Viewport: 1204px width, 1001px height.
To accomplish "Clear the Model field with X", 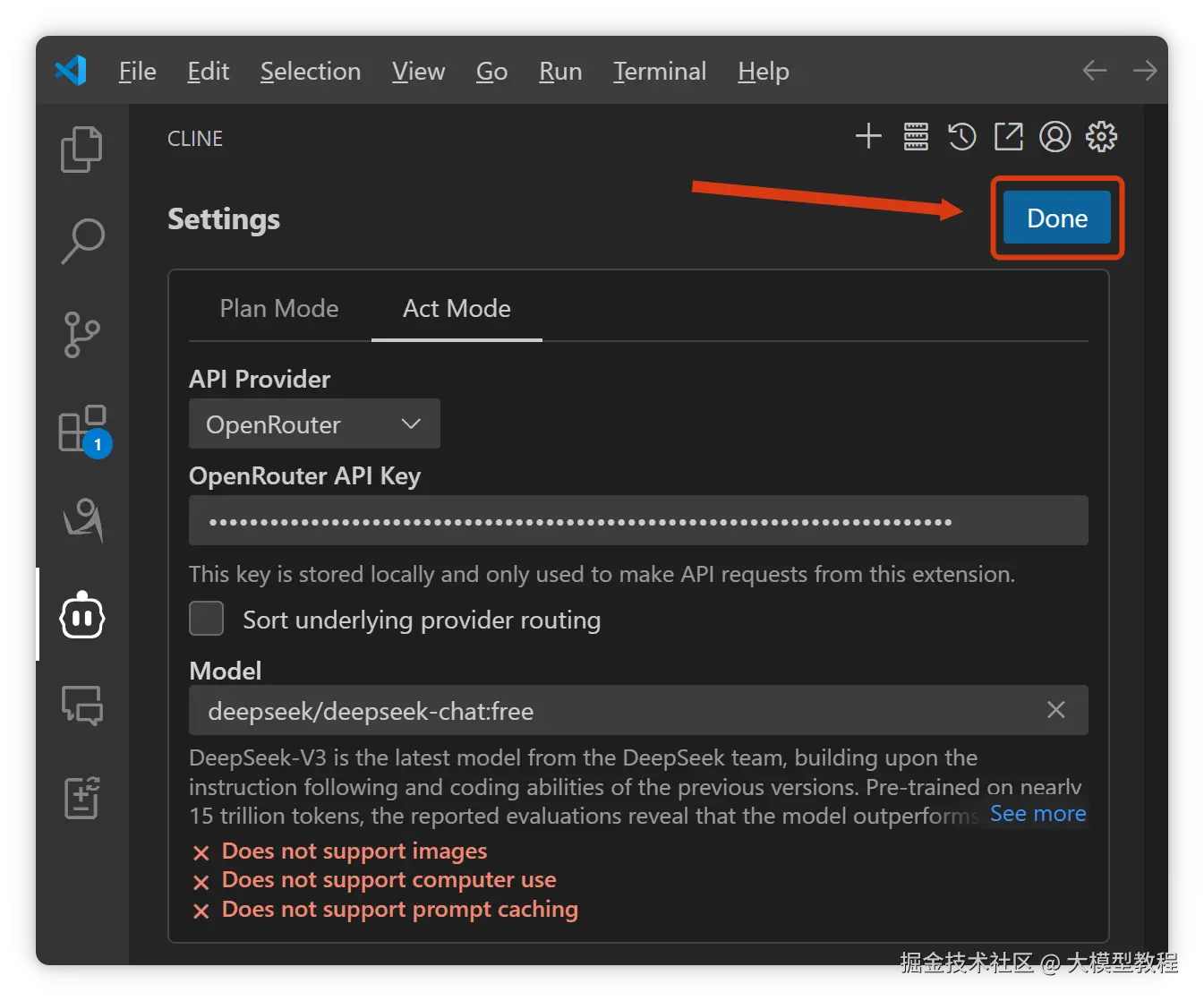I will click(x=1056, y=710).
